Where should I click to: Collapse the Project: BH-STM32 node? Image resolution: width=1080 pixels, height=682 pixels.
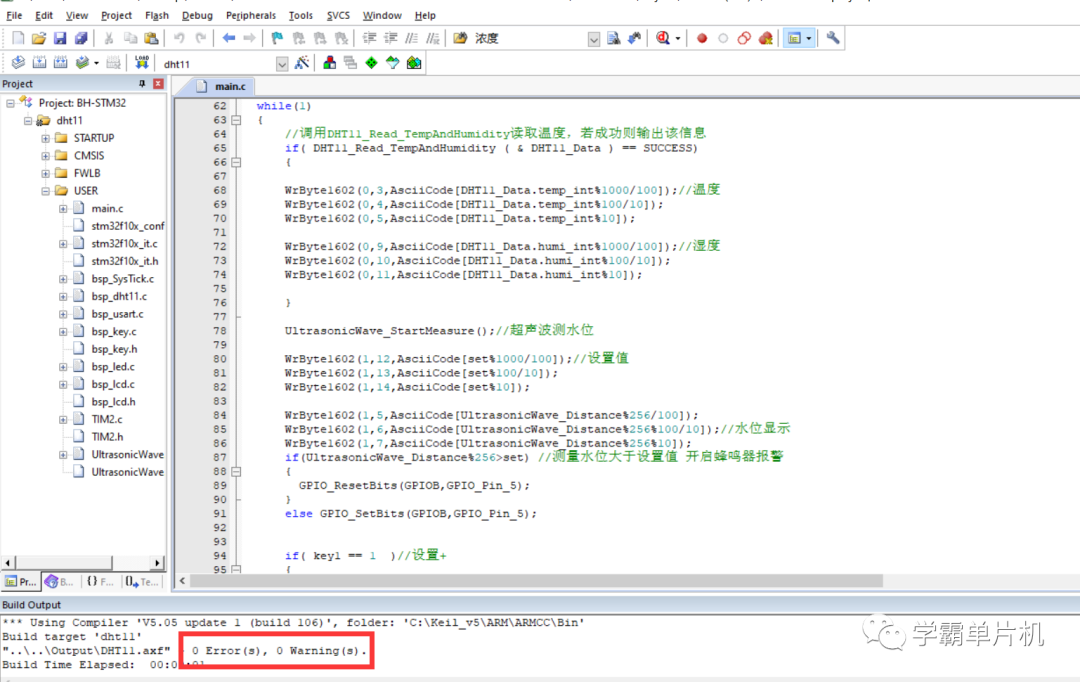click(10, 103)
